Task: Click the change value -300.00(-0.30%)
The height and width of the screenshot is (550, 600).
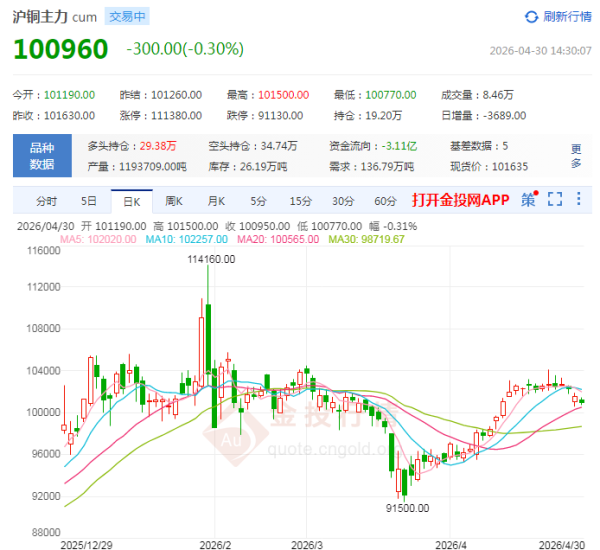Action: [185, 49]
